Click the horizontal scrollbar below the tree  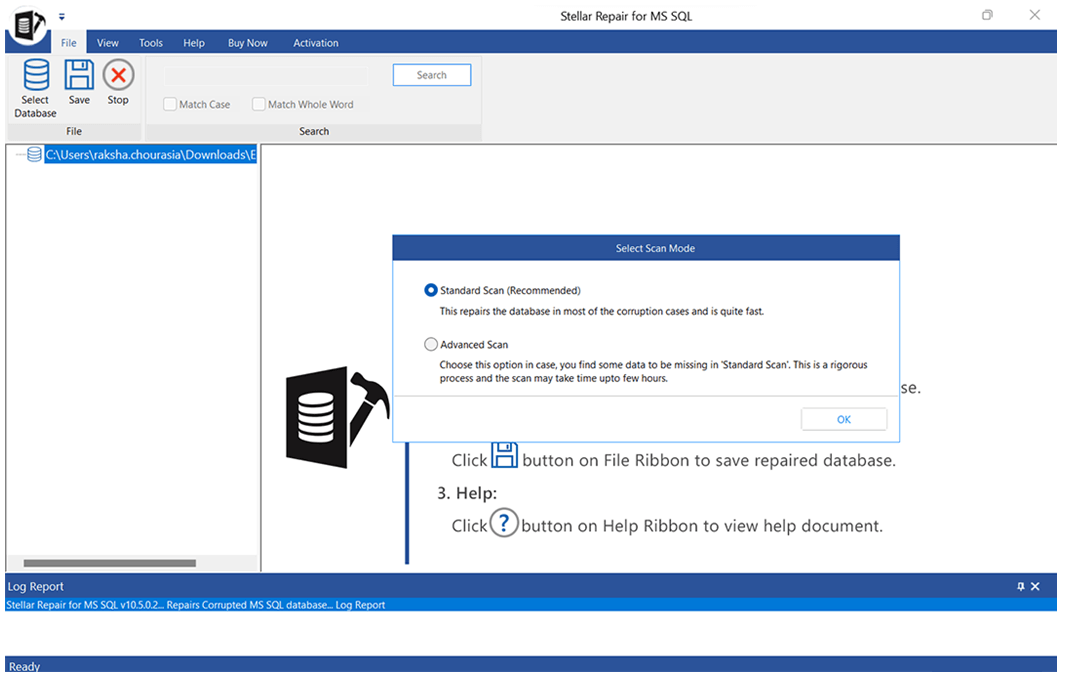(x=110, y=563)
